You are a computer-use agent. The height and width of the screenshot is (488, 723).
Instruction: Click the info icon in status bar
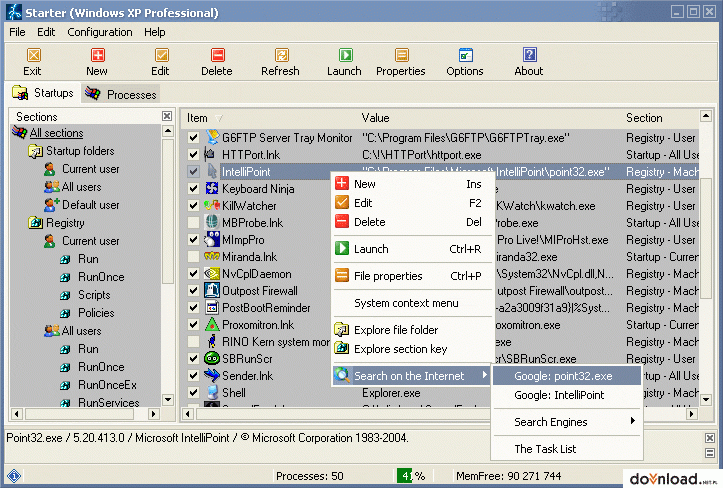point(14,476)
